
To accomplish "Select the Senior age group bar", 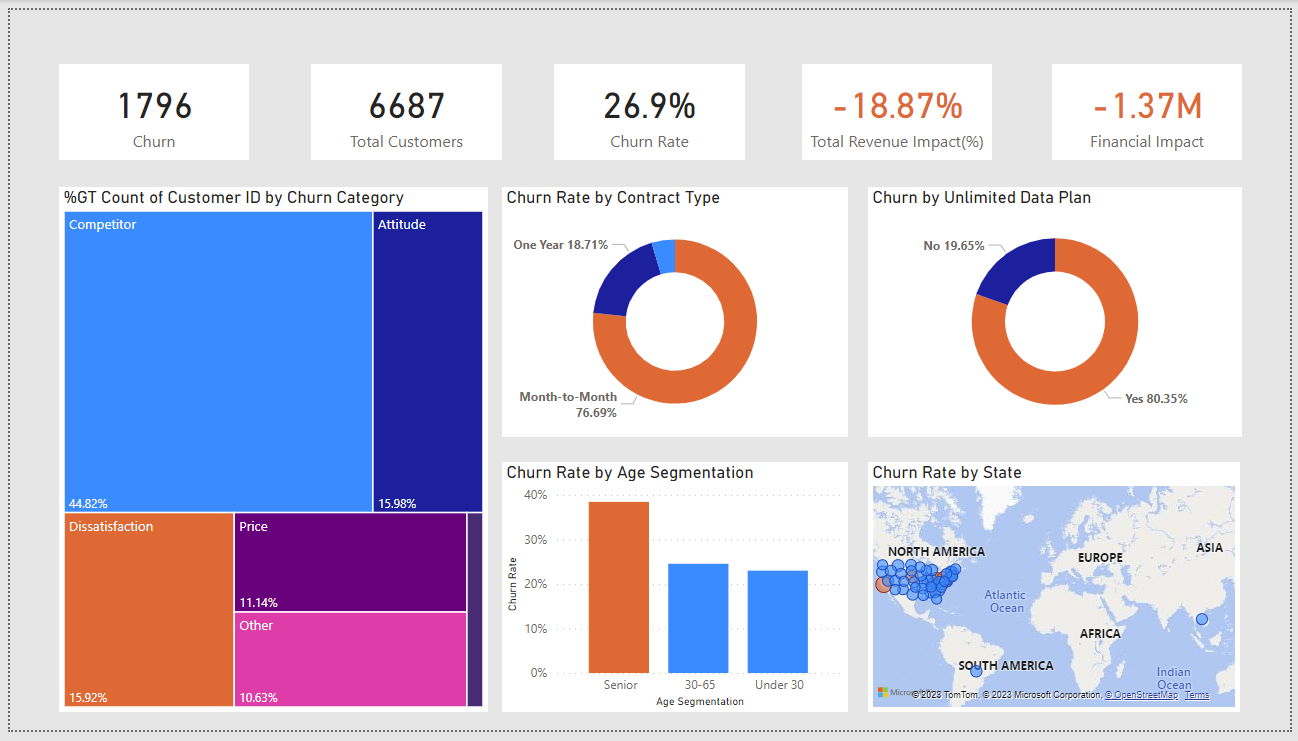I will 620,590.
